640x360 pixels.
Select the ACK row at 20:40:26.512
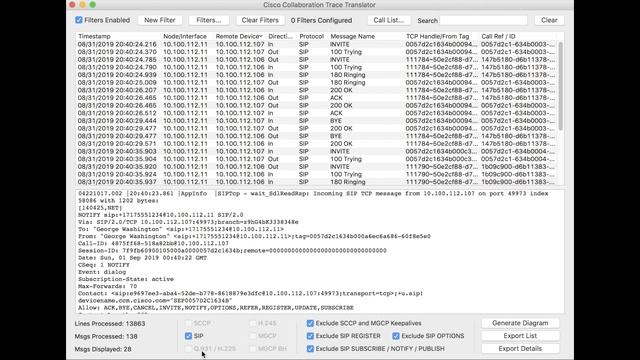pos(316,113)
